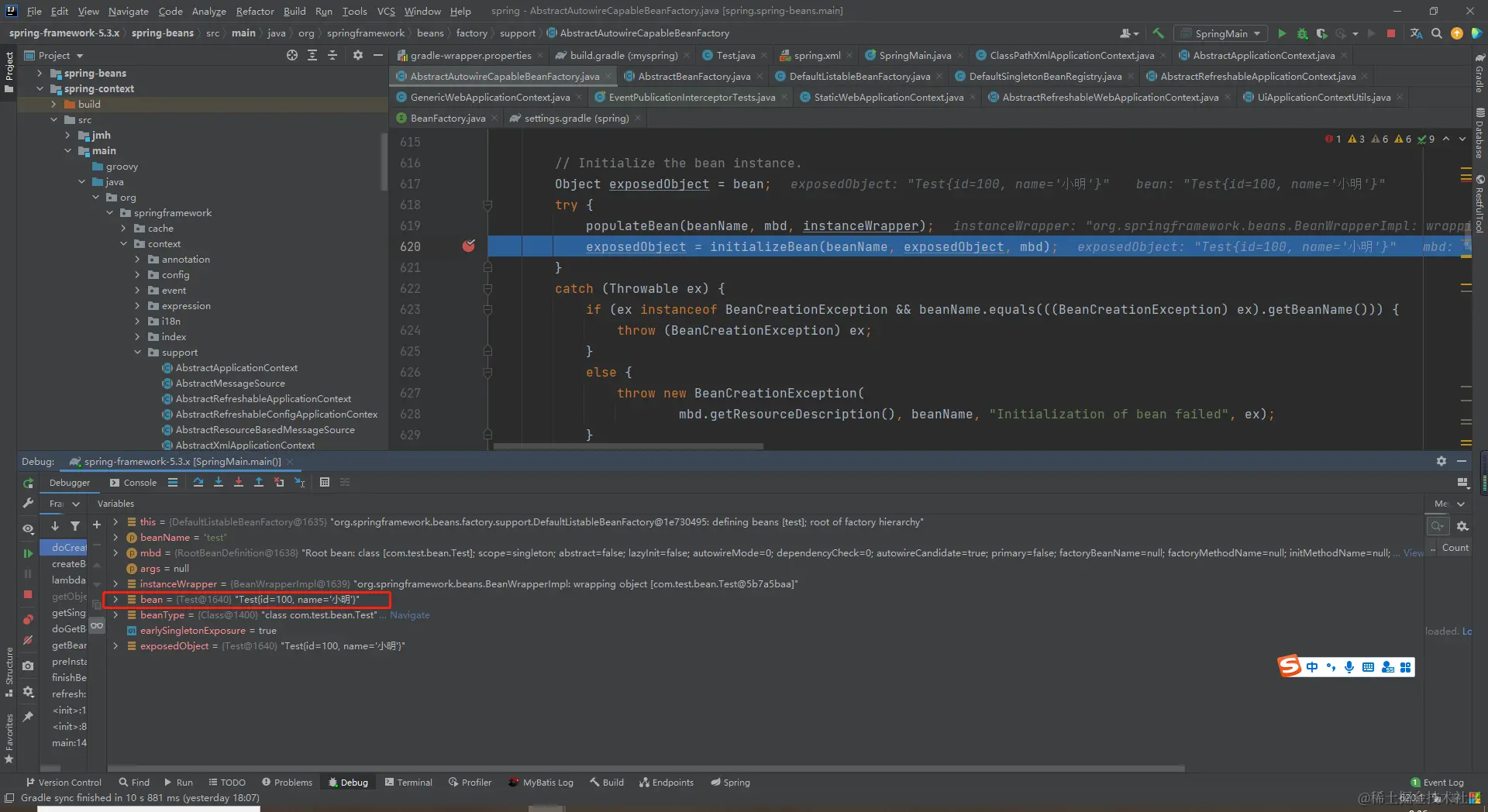Open debug panel settings gear

pyautogui.click(x=1441, y=461)
